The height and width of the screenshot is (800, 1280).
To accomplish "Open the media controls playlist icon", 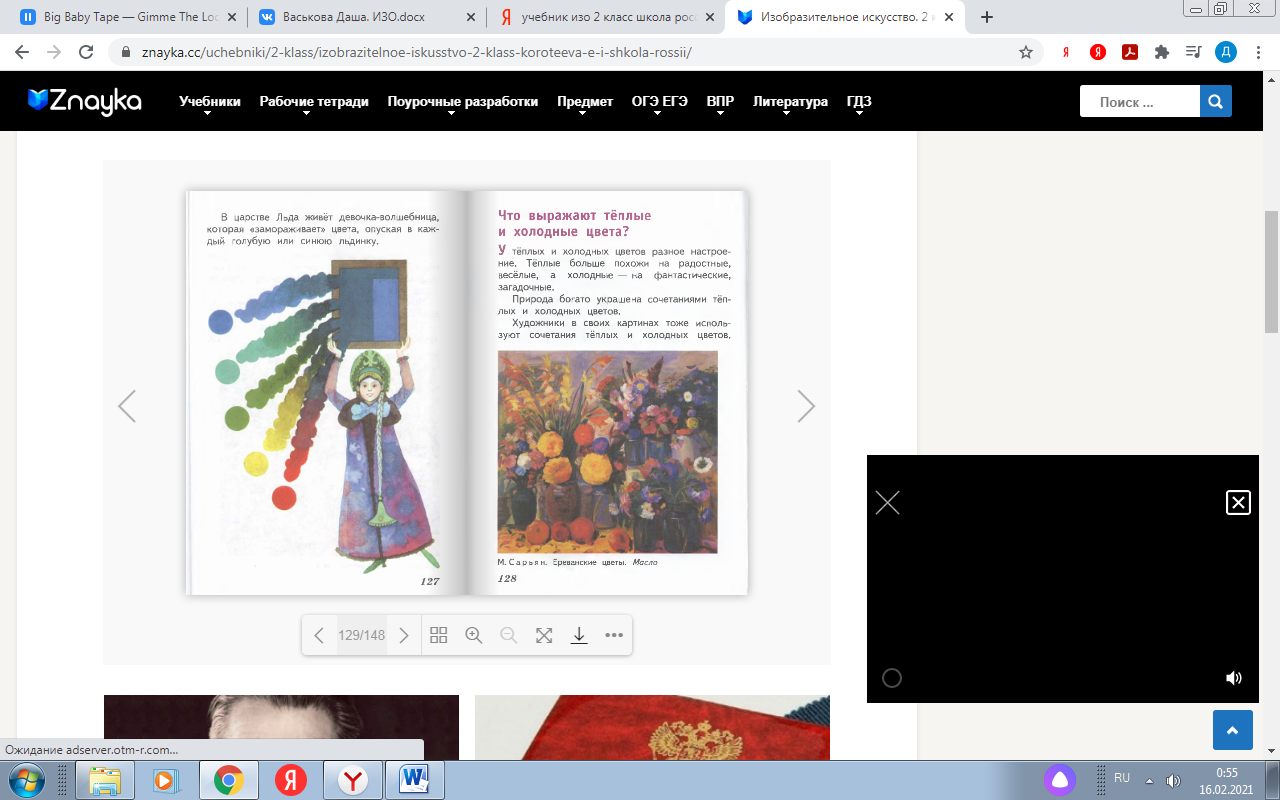I will point(1192,52).
